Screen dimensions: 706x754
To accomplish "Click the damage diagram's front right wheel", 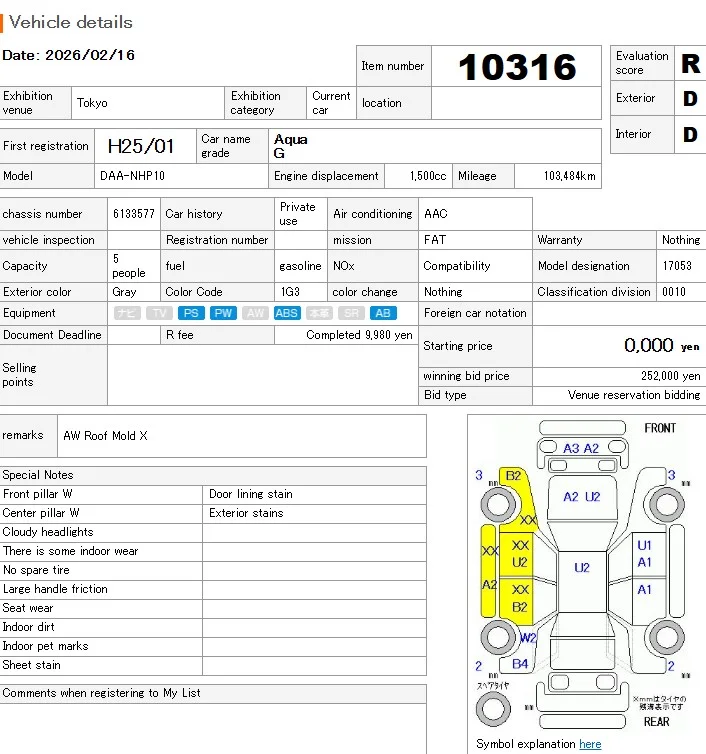I will (667, 505).
